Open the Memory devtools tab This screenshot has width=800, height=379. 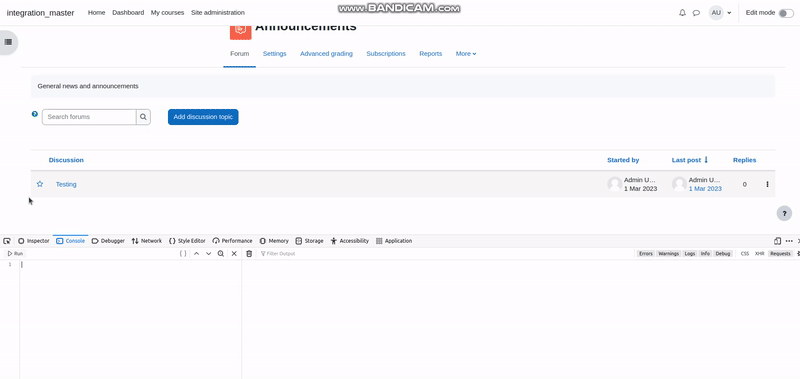(x=274, y=241)
